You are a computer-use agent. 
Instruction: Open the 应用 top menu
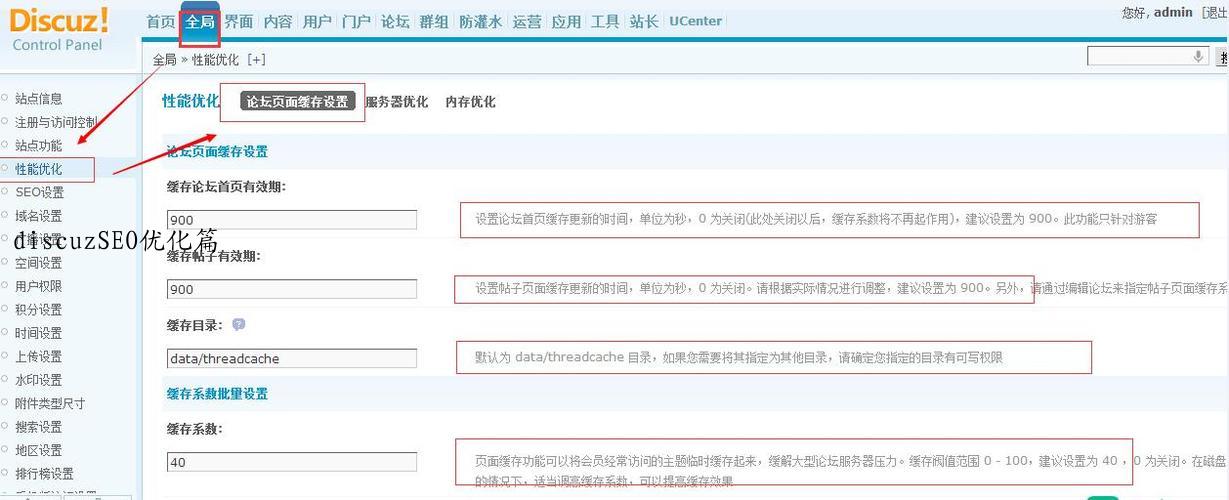[566, 21]
